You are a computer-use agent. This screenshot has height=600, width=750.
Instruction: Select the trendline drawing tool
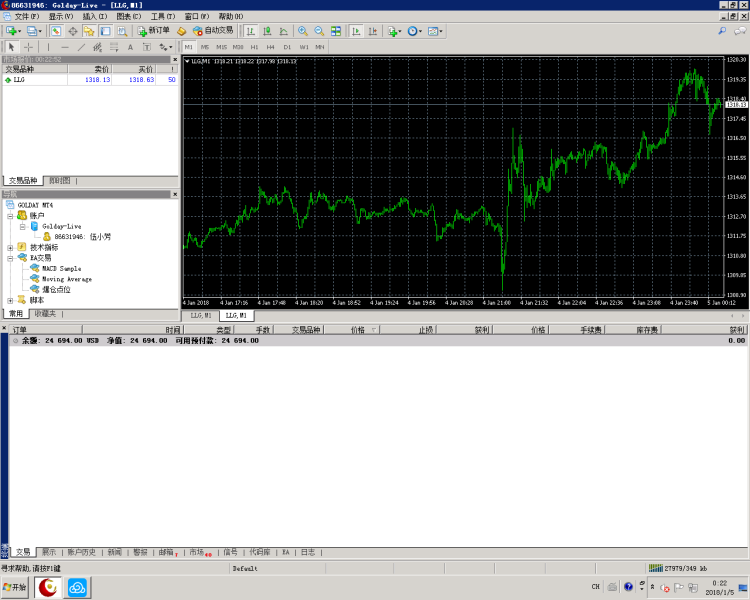pos(81,47)
